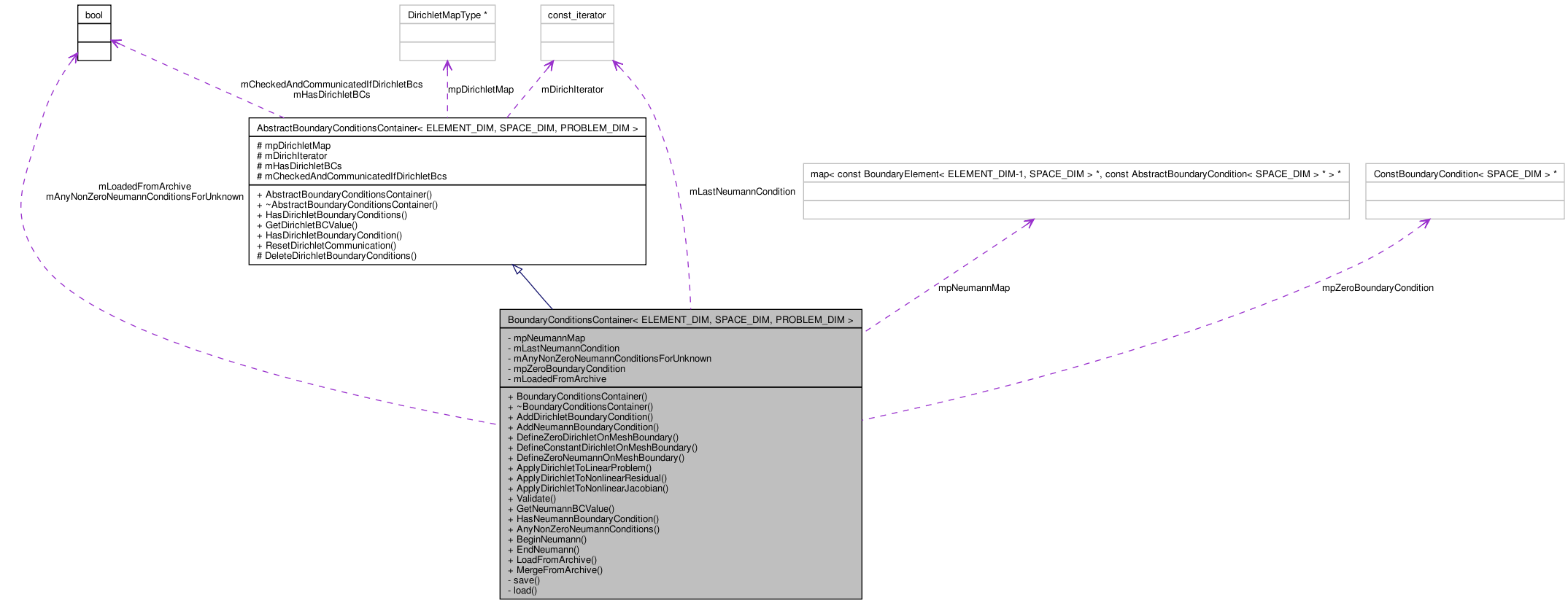This screenshot has height=603, width=1568.
Task: Open the BoundaryConditionsContainer class title
Action: [x=681, y=319]
